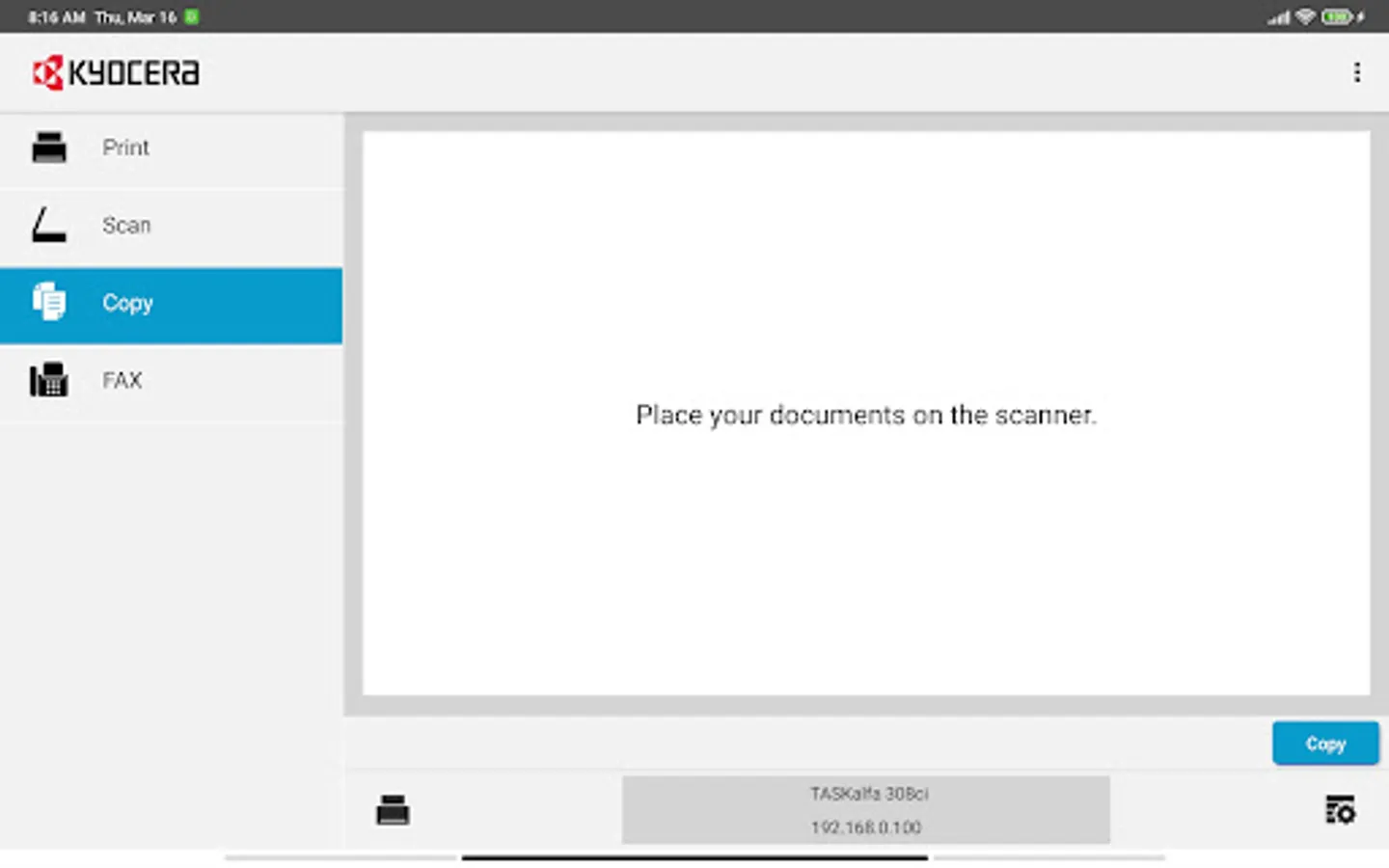Select the FAX machine icon in the sidebar

click(49, 380)
